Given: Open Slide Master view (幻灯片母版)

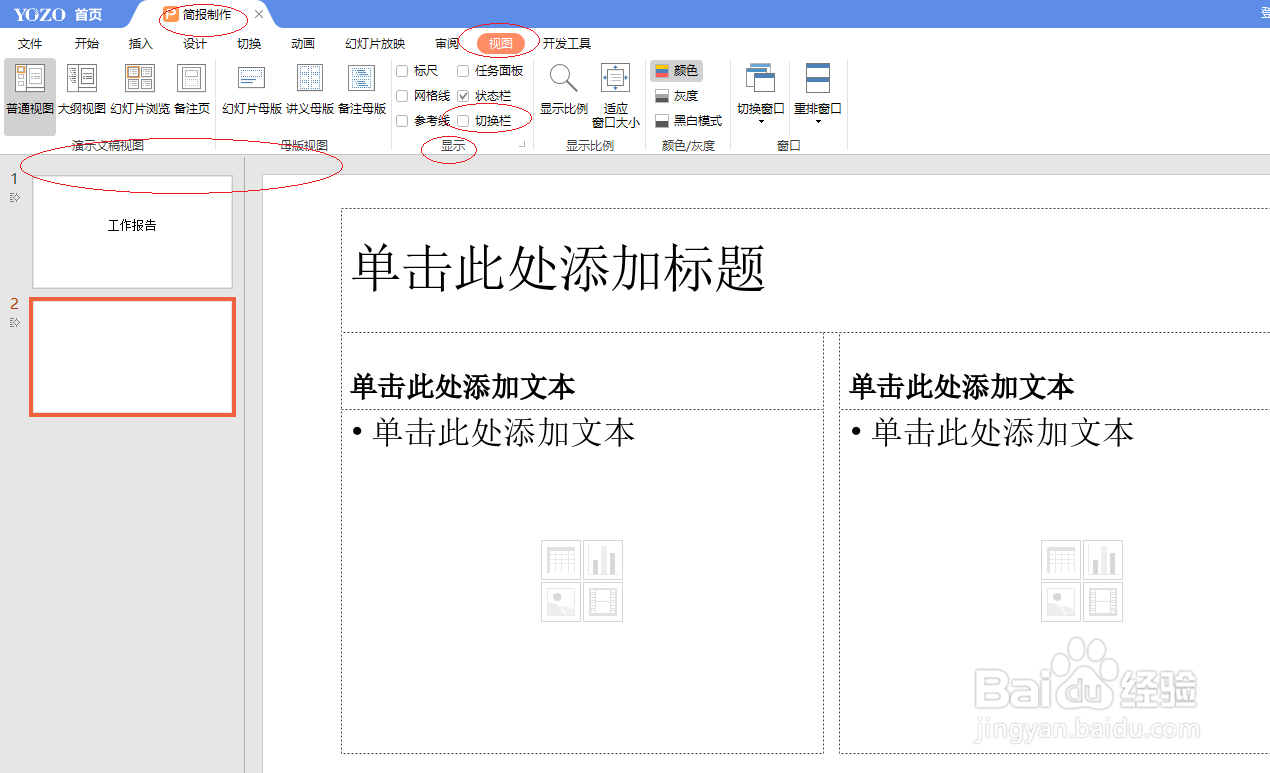Looking at the screenshot, I should point(252,89).
